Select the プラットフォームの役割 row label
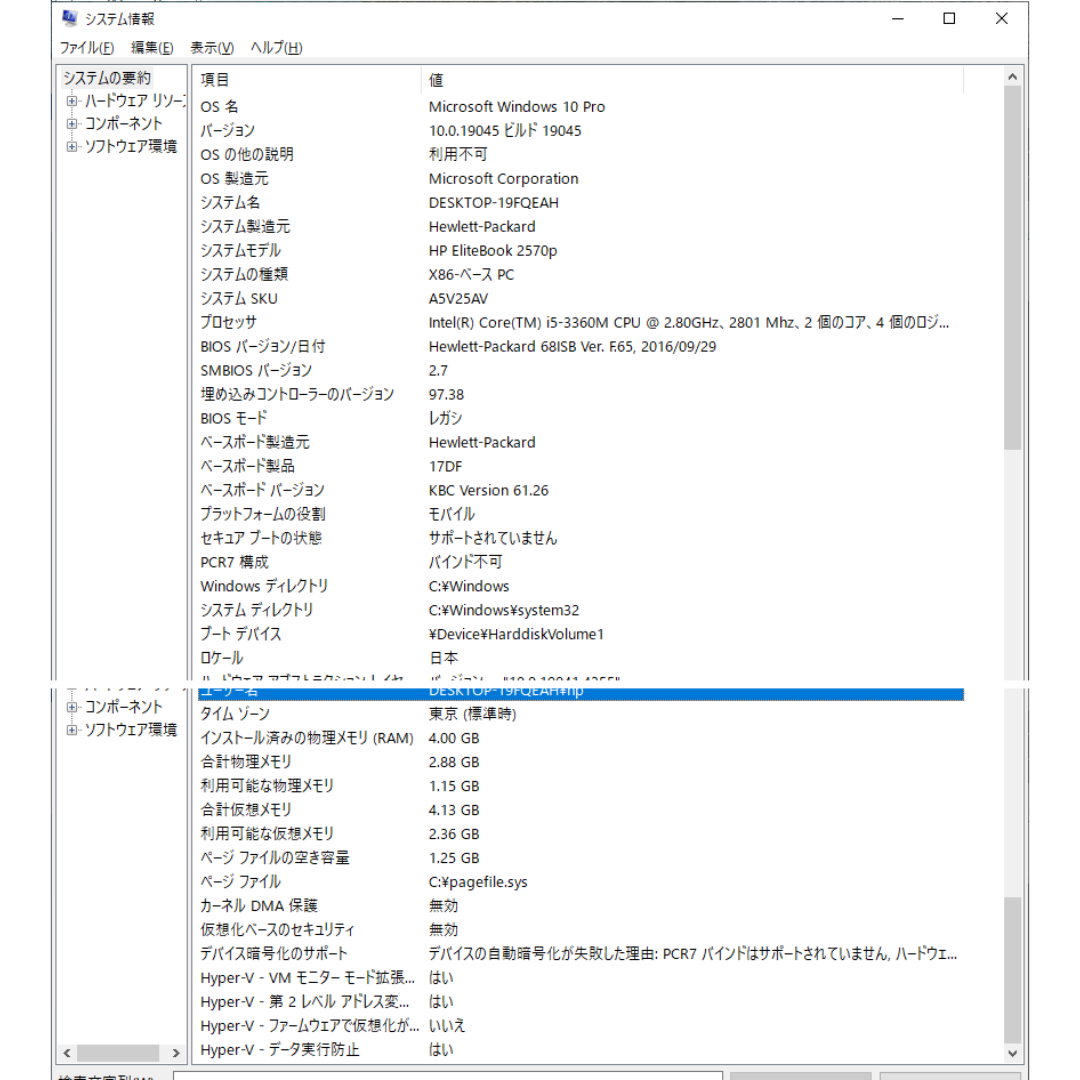This screenshot has width=1080, height=1080. tap(262, 514)
